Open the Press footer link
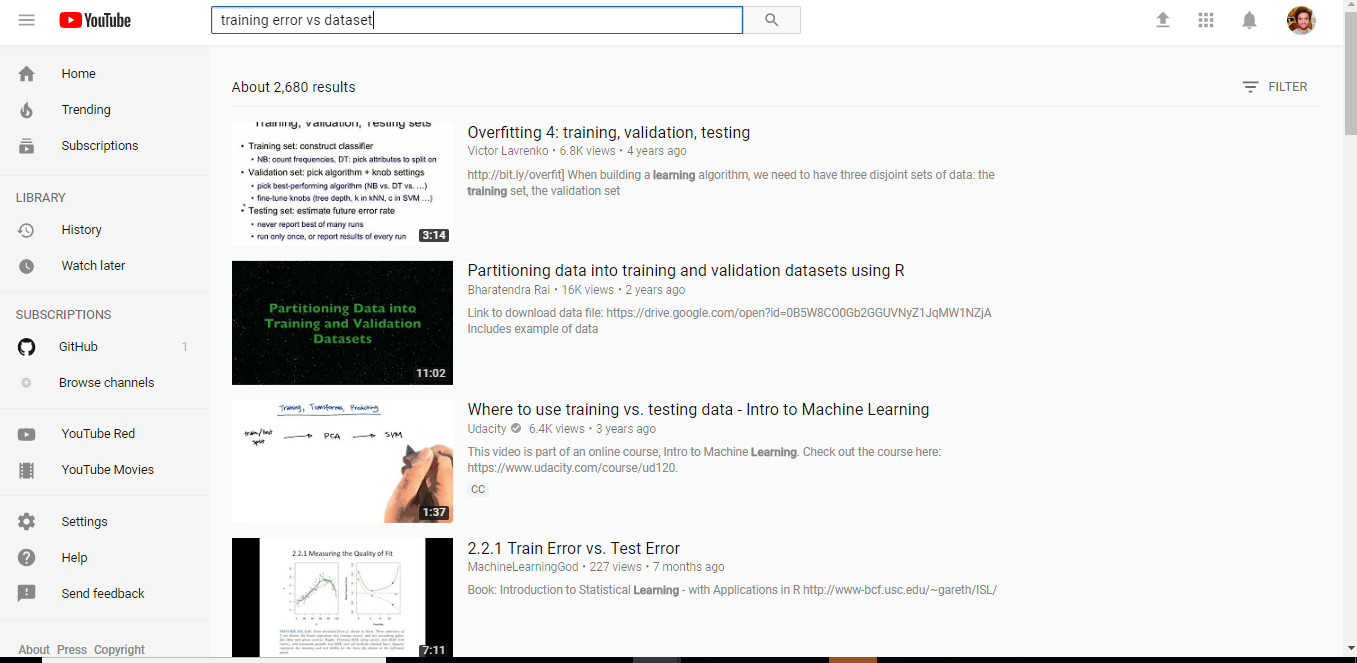Viewport: 1357px width, 663px height. click(x=72, y=650)
